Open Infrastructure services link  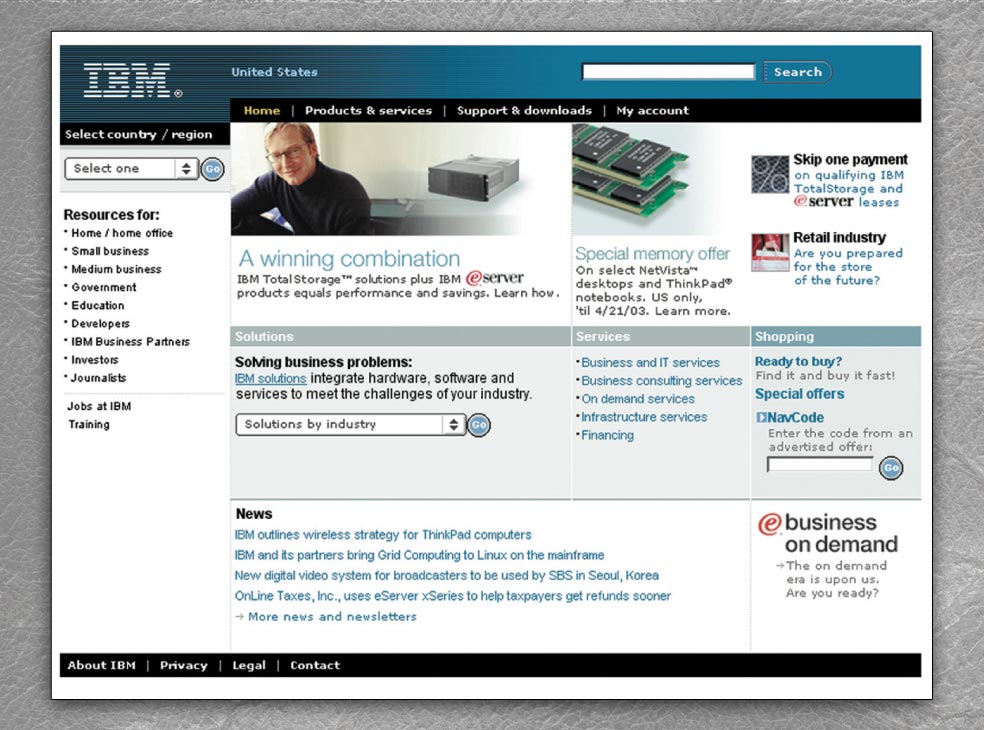[644, 417]
